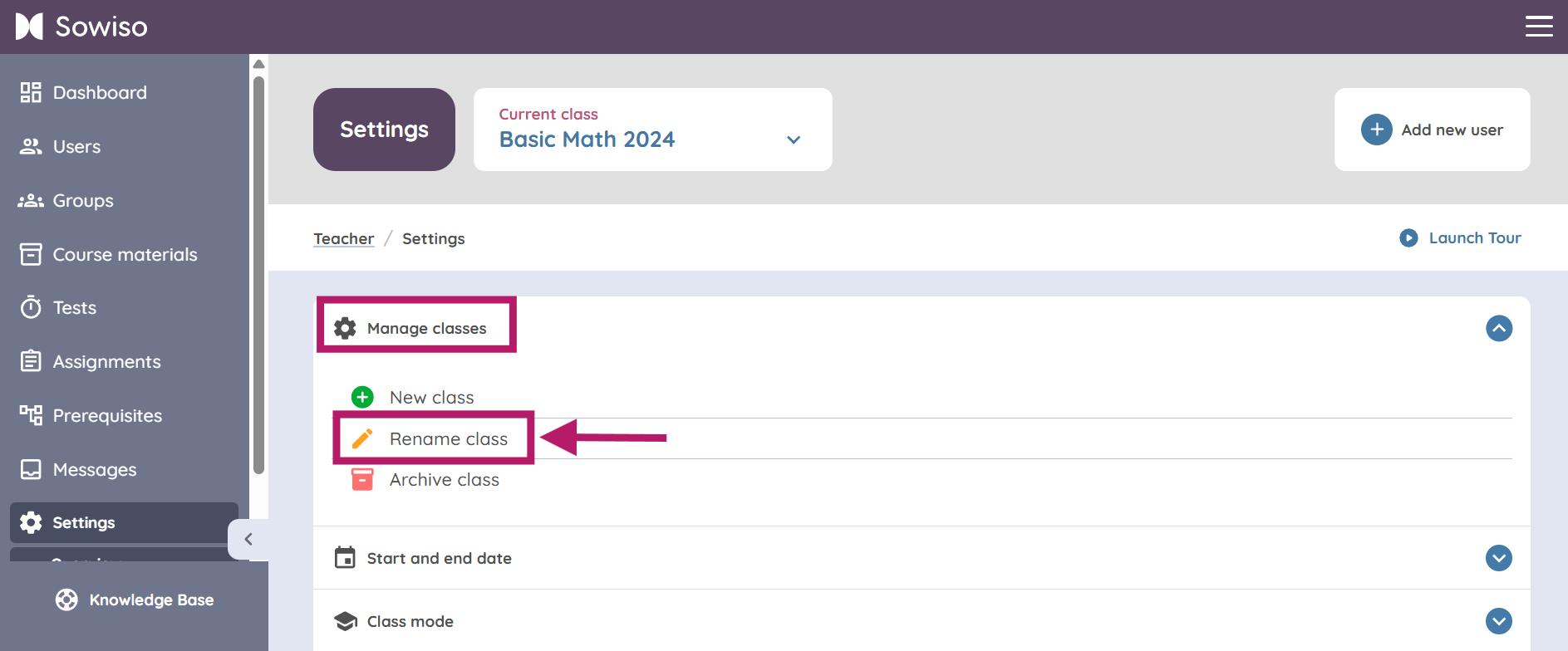Open the Messages section
This screenshot has height=651, width=1568.
[94, 469]
